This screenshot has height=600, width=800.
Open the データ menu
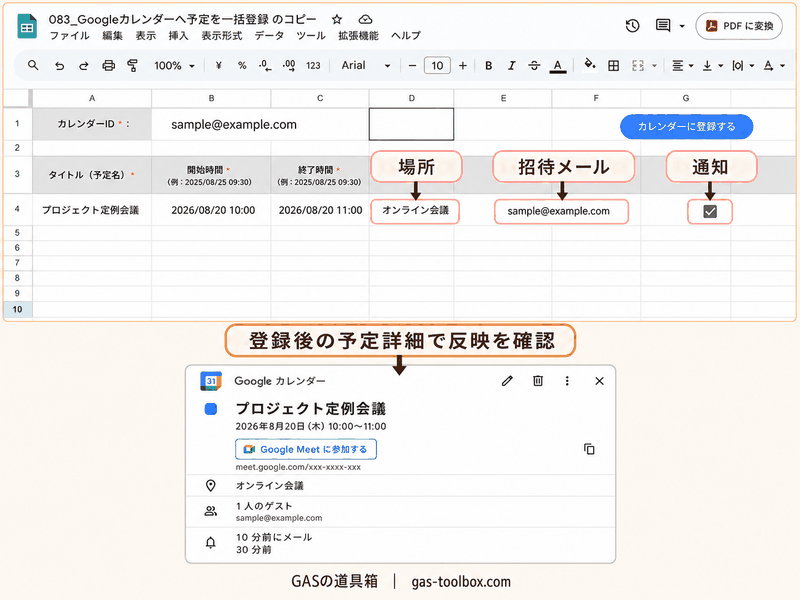coord(269,36)
